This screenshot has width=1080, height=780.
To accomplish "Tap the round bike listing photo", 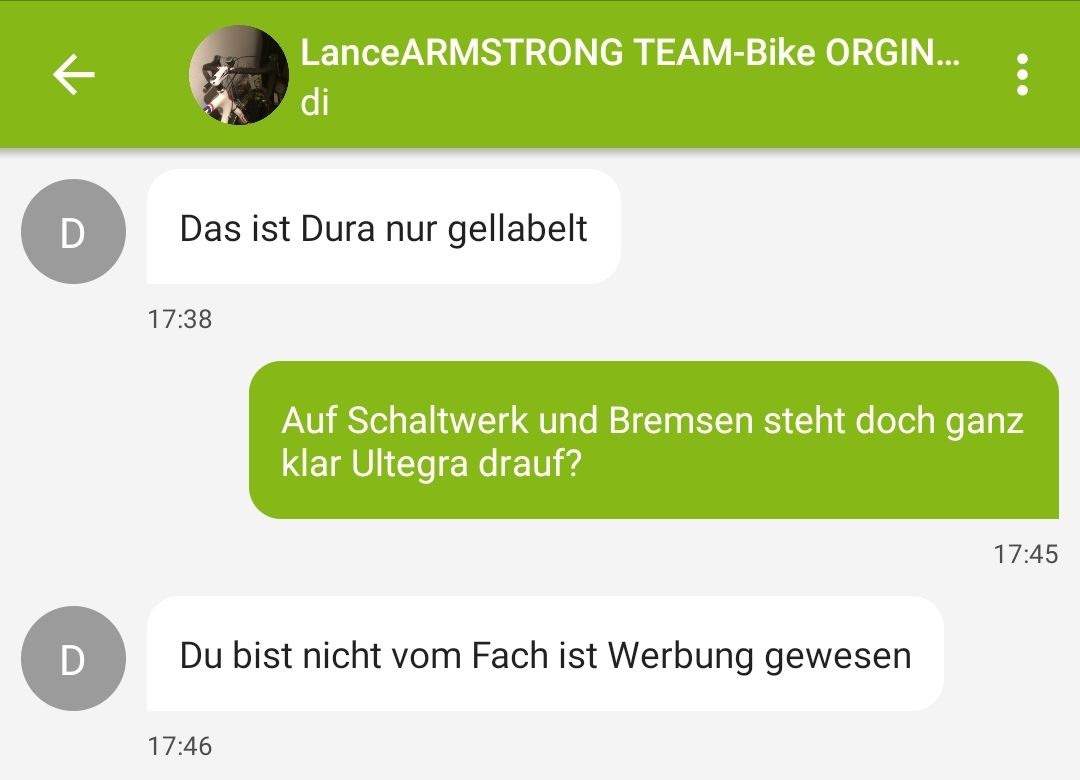I will [239, 75].
